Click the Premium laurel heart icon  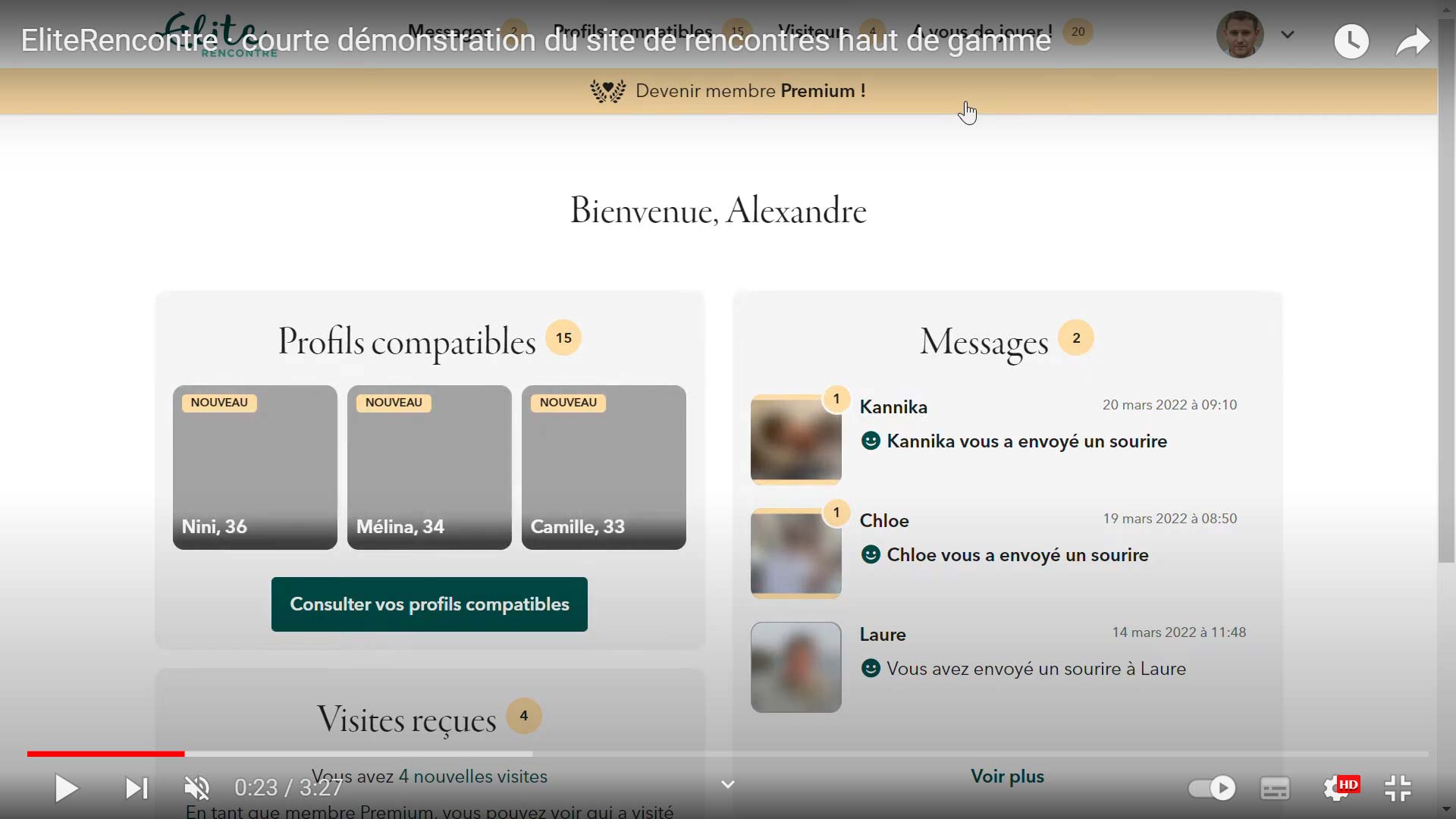tap(608, 91)
